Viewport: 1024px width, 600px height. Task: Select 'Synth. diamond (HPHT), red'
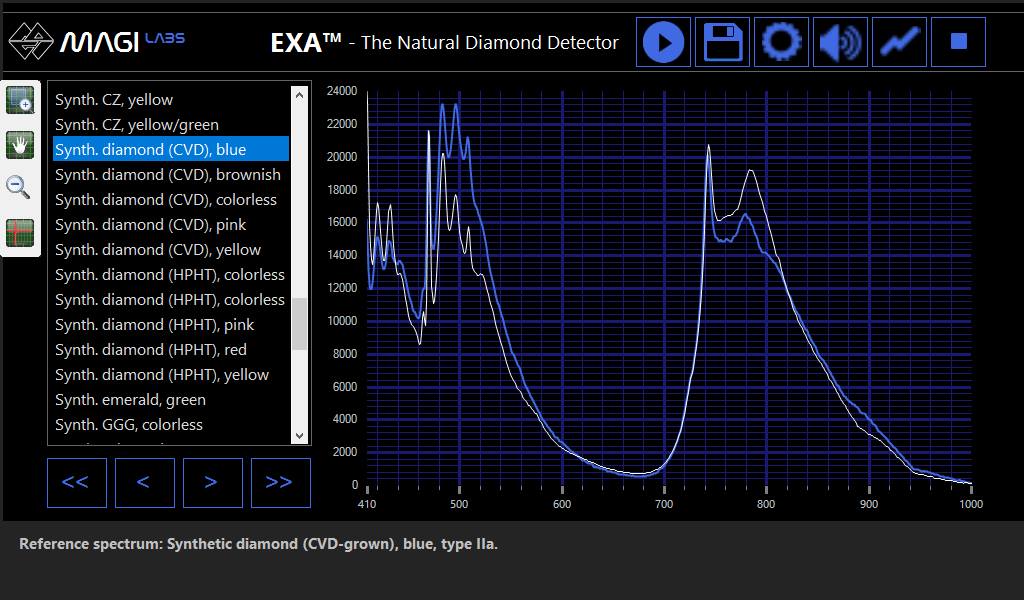click(170, 349)
